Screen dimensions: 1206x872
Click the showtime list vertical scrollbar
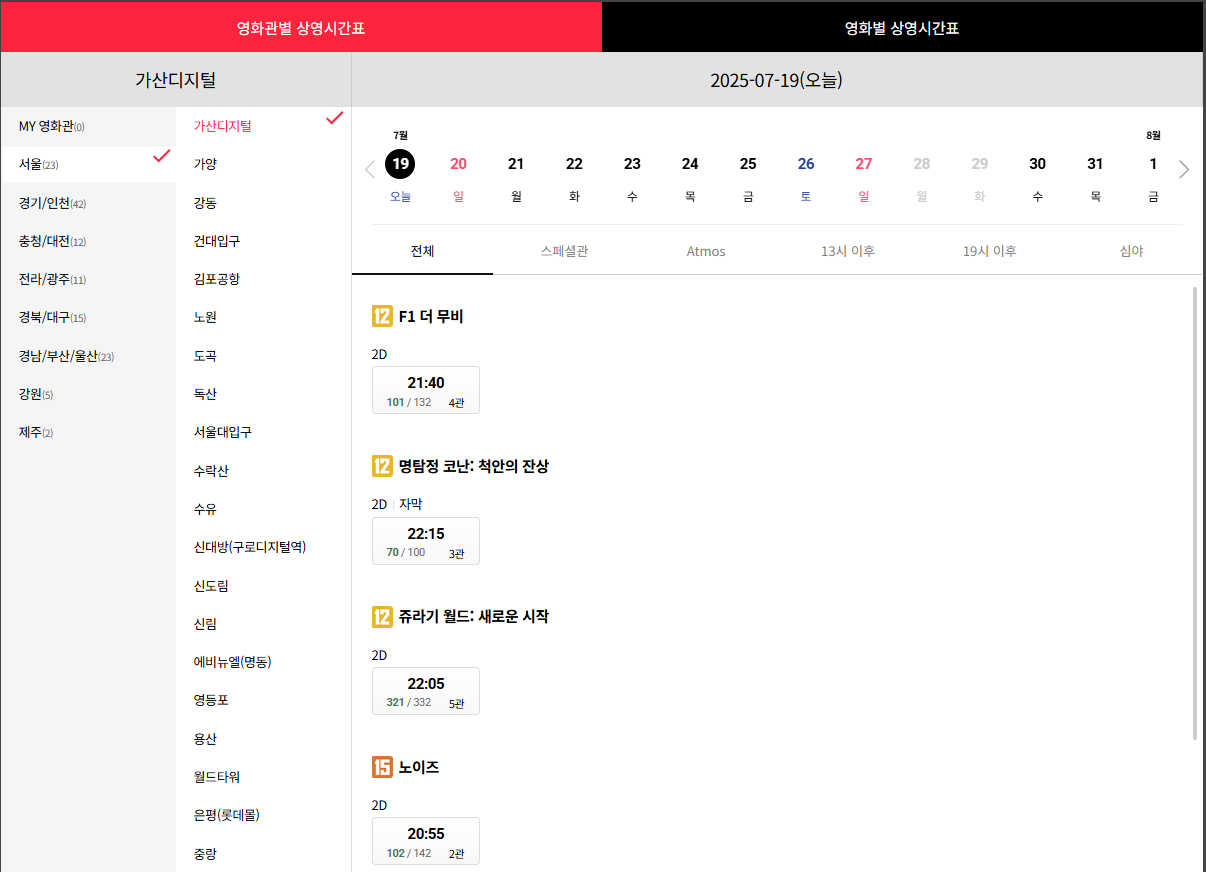pyautogui.click(x=1195, y=513)
